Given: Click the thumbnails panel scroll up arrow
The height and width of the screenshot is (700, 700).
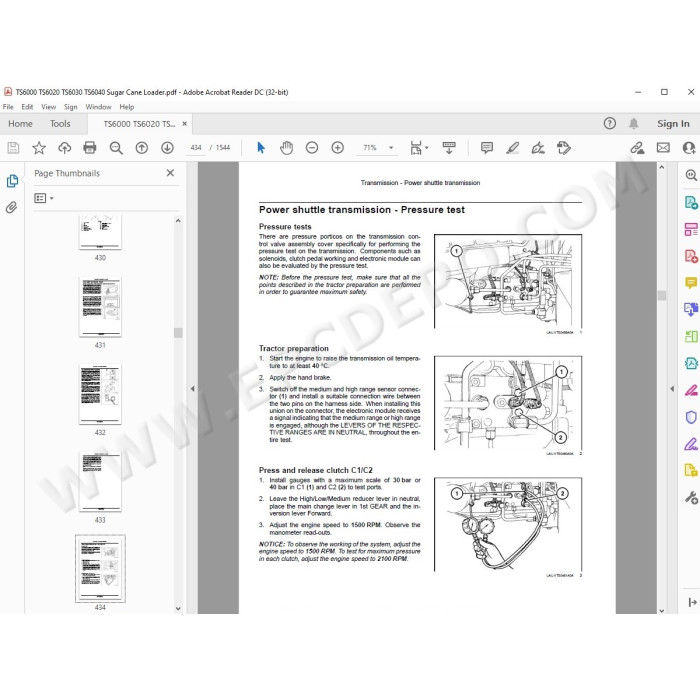Looking at the screenshot, I should pyautogui.click(x=178, y=221).
